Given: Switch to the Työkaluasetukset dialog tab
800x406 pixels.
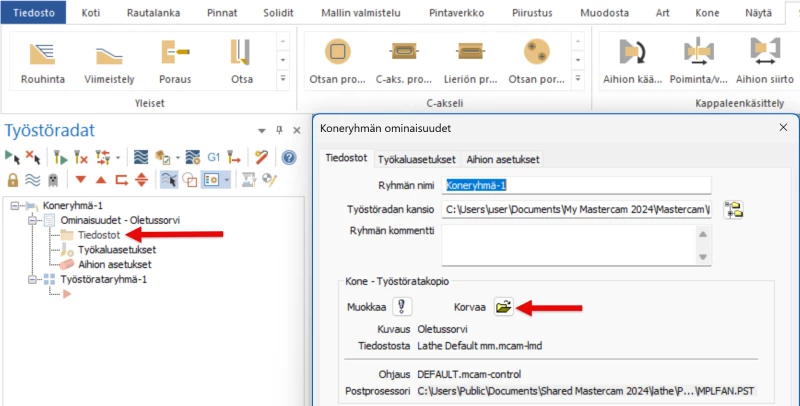Looking at the screenshot, I should click(x=415, y=159).
